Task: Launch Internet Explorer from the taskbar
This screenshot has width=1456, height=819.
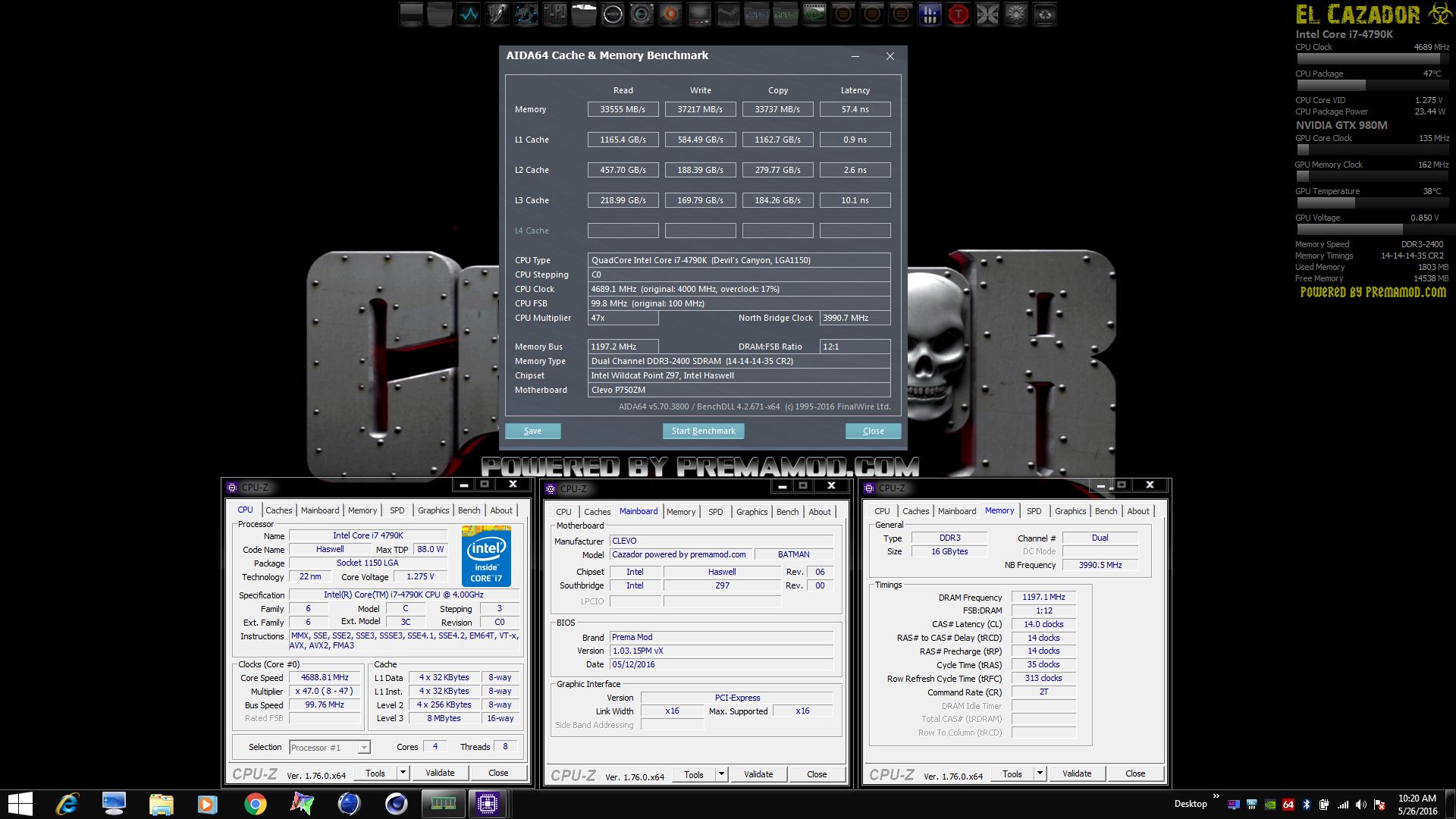Action: tap(67, 804)
